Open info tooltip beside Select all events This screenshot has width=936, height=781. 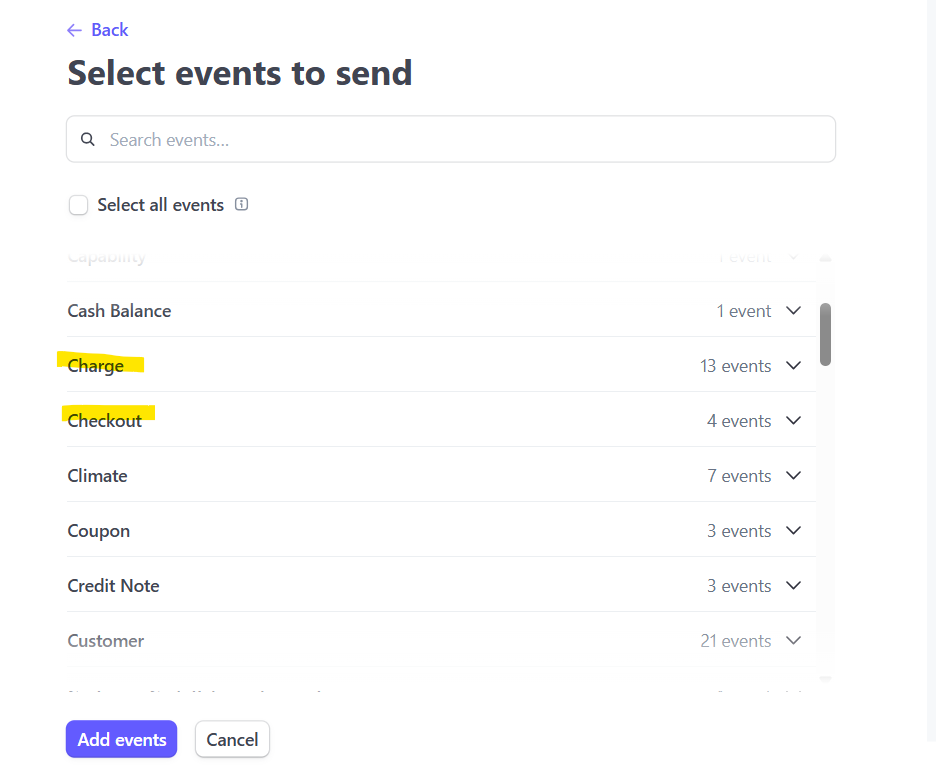click(x=241, y=204)
